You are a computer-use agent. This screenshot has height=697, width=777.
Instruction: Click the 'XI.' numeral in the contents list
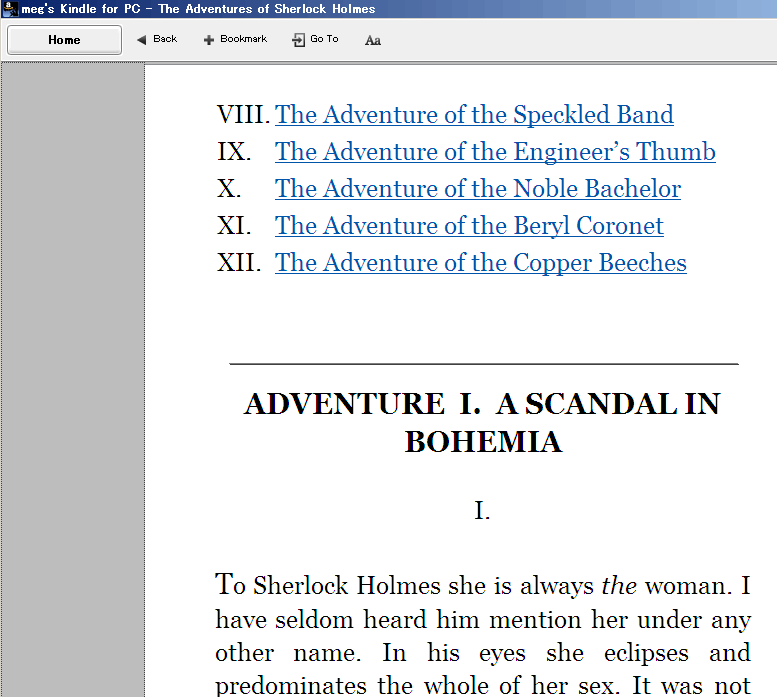tap(234, 226)
